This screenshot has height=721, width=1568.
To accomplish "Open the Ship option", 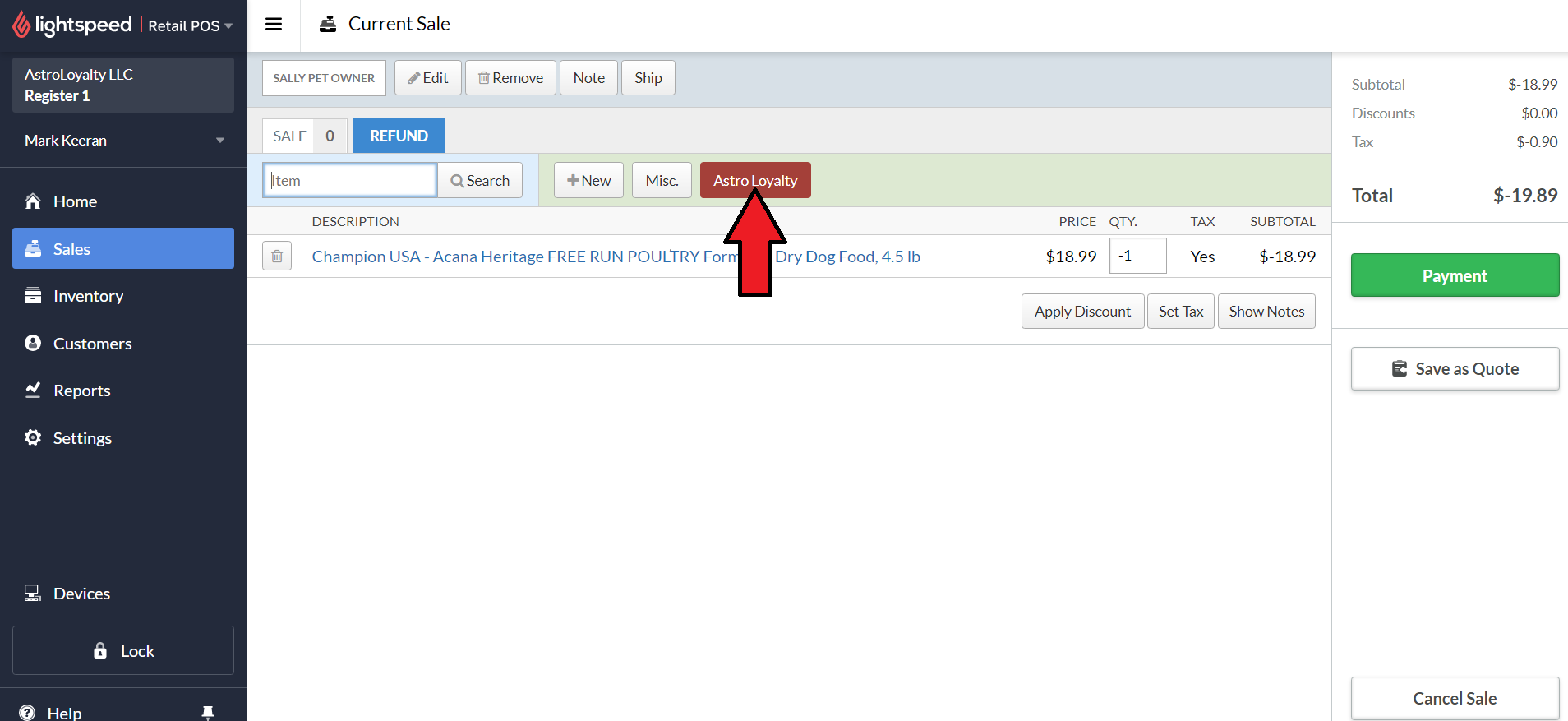I will point(648,78).
